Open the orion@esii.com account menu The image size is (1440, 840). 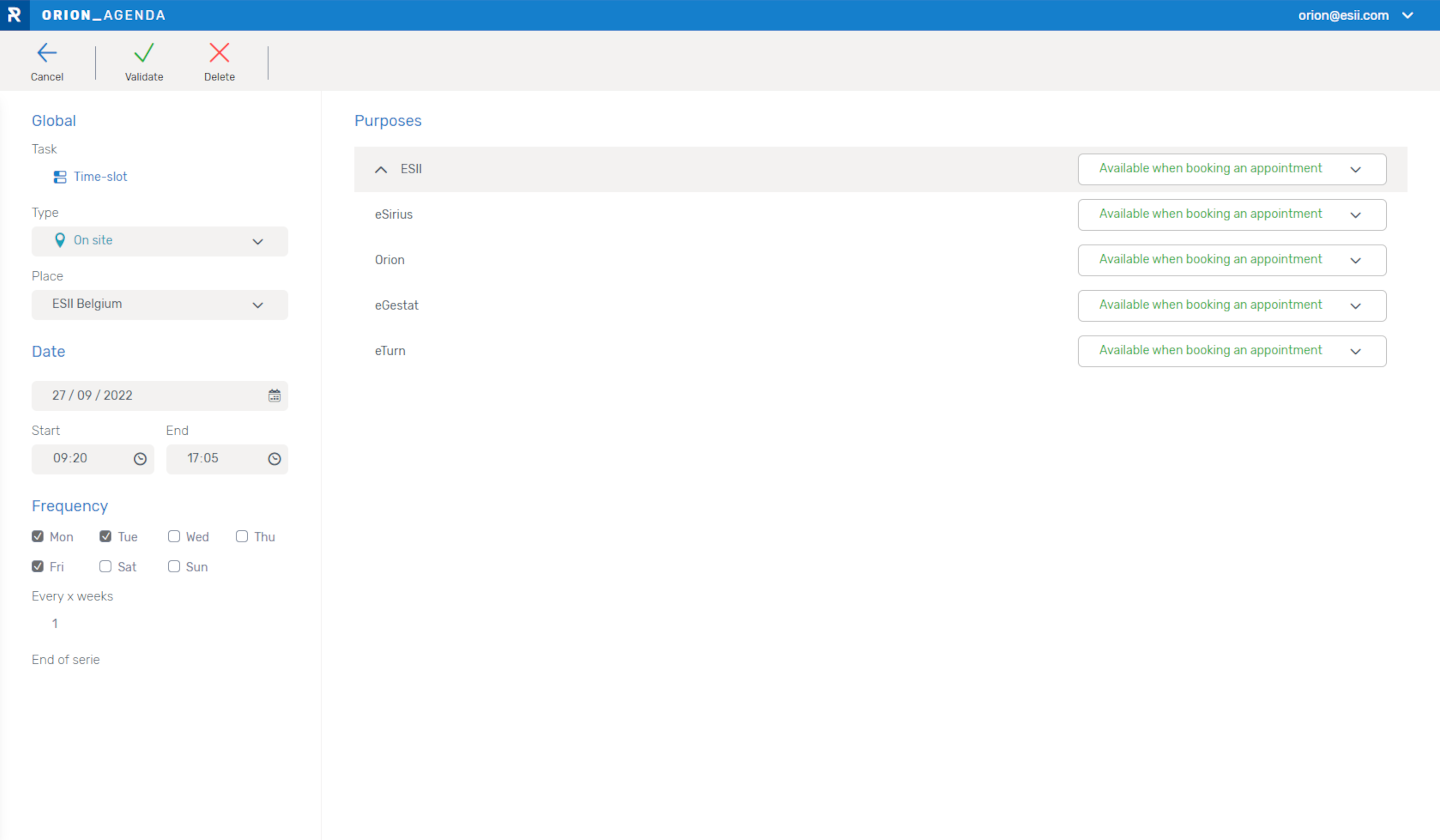[x=1356, y=15]
